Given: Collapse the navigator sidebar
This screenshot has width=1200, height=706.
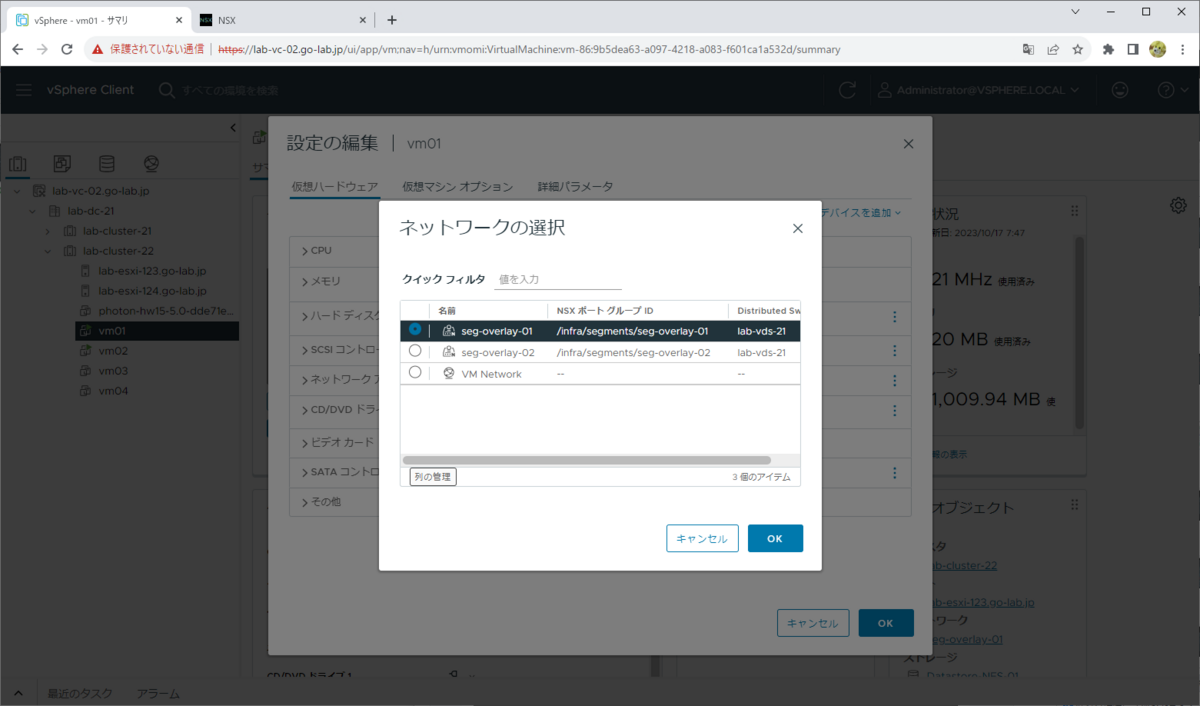Looking at the screenshot, I should [232, 128].
